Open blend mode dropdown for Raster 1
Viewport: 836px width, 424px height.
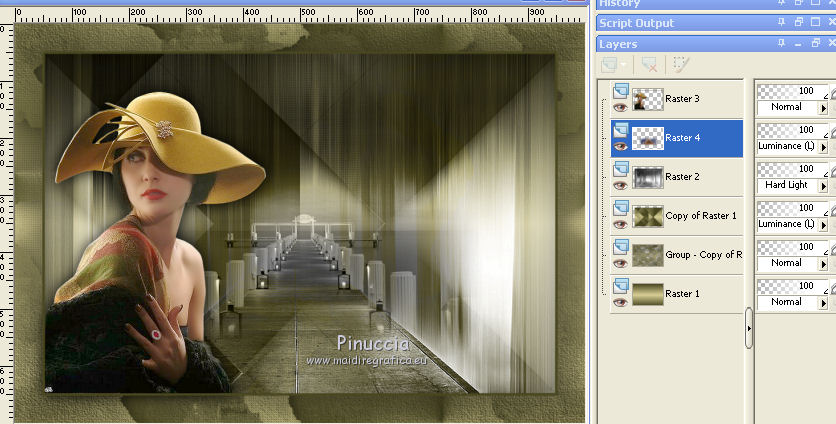(823, 302)
